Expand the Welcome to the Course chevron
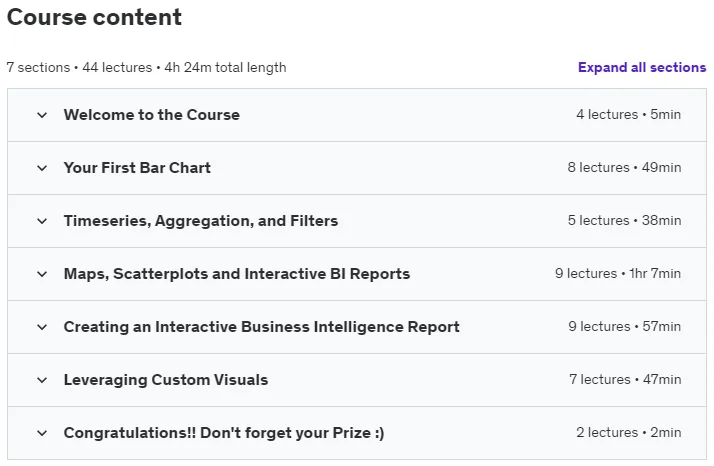Screen dimensions: 714x466 [42, 115]
